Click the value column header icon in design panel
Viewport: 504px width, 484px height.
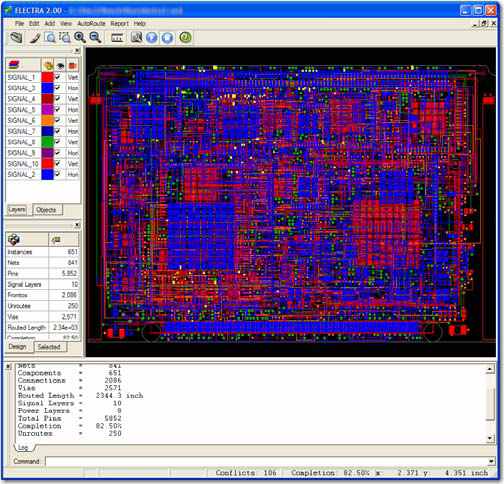(56, 239)
